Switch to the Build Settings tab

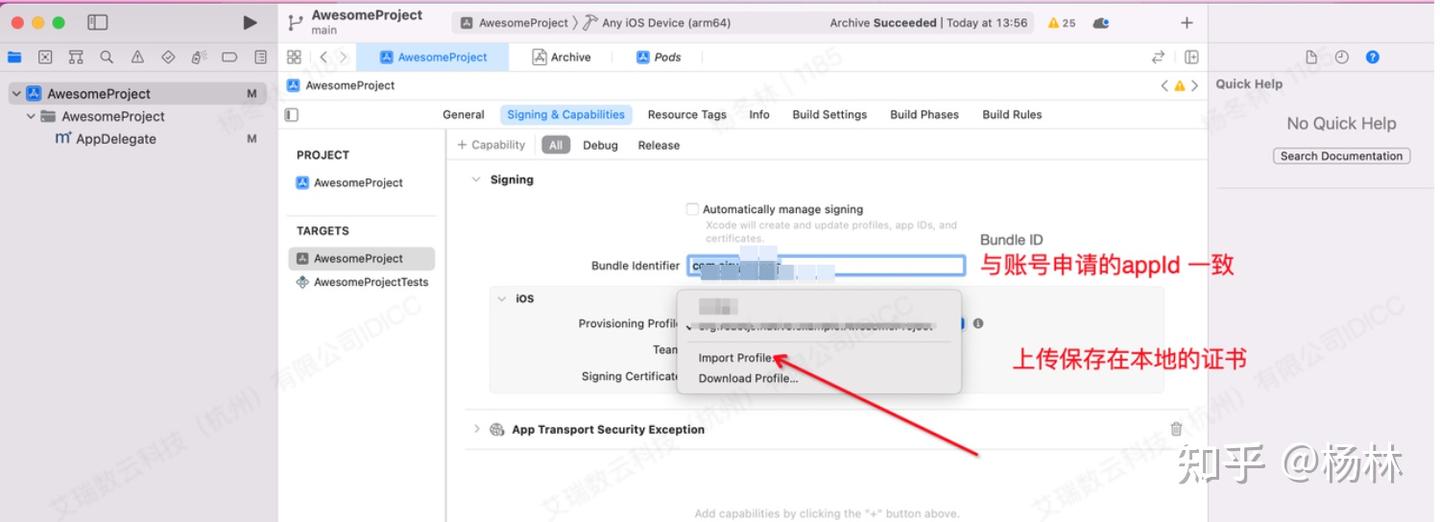[x=829, y=114]
